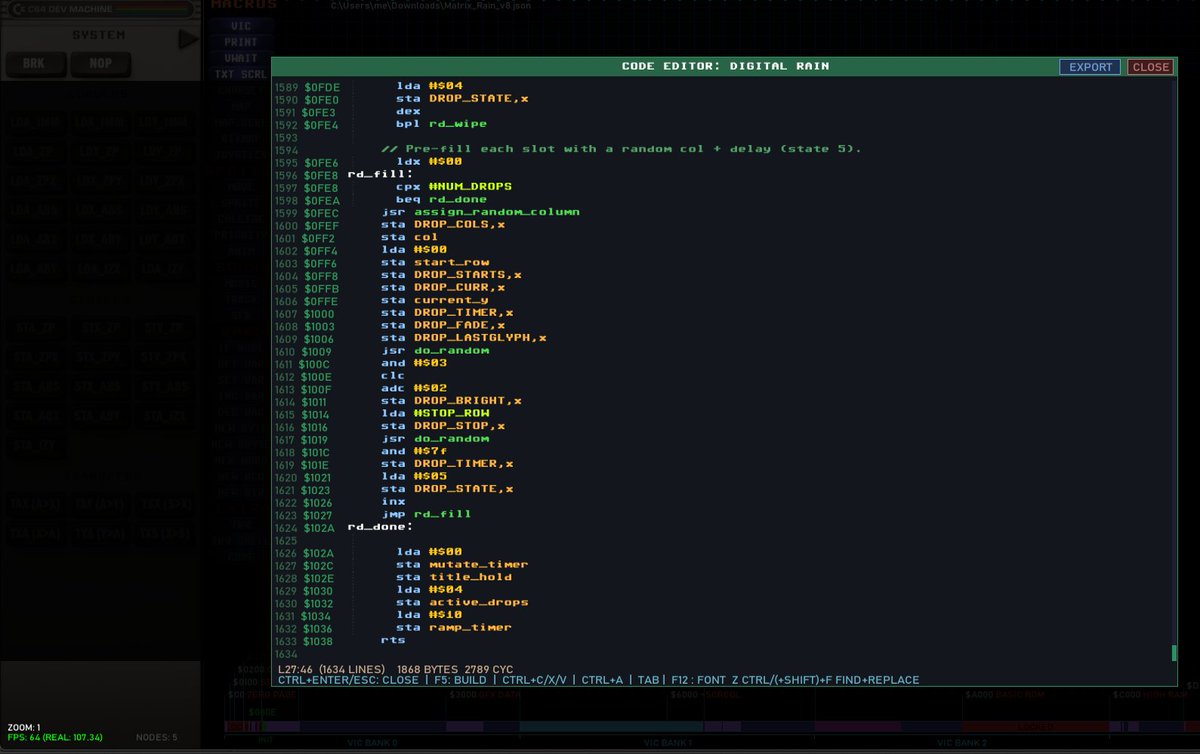Click the EXPORT button in code editor
Image resolution: width=1200 pixels, height=754 pixels.
1091,67
